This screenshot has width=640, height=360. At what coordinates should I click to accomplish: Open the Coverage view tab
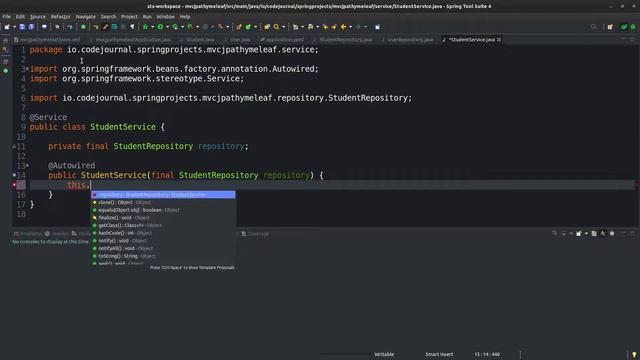(x=256, y=234)
